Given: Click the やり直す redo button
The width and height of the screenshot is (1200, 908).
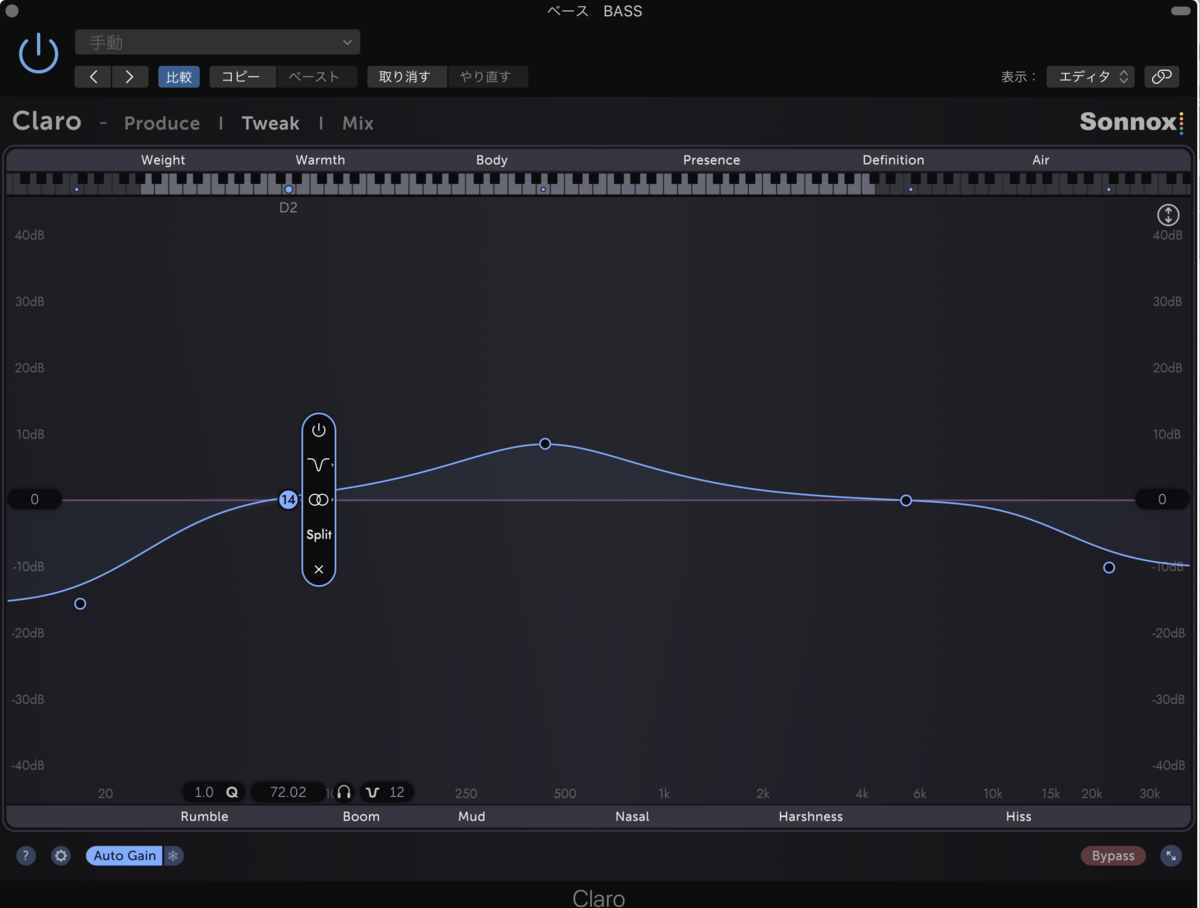Looking at the screenshot, I should (x=486, y=77).
